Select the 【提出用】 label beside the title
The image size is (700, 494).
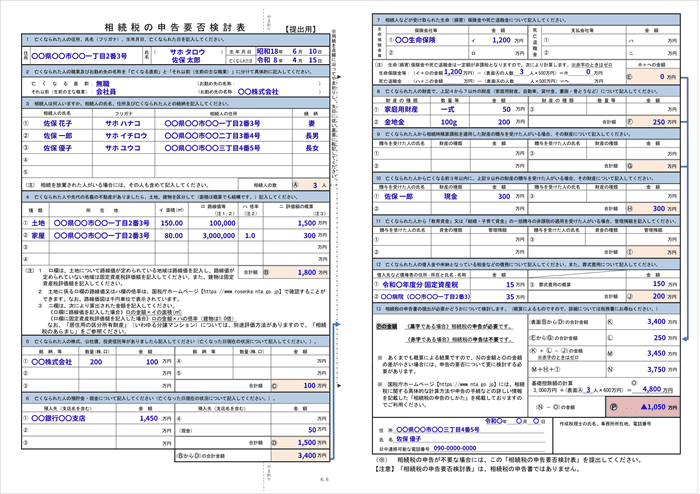click(300, 29)
